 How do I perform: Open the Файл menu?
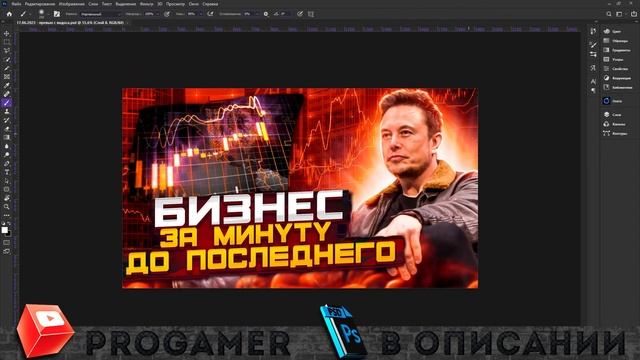[16, 4]
